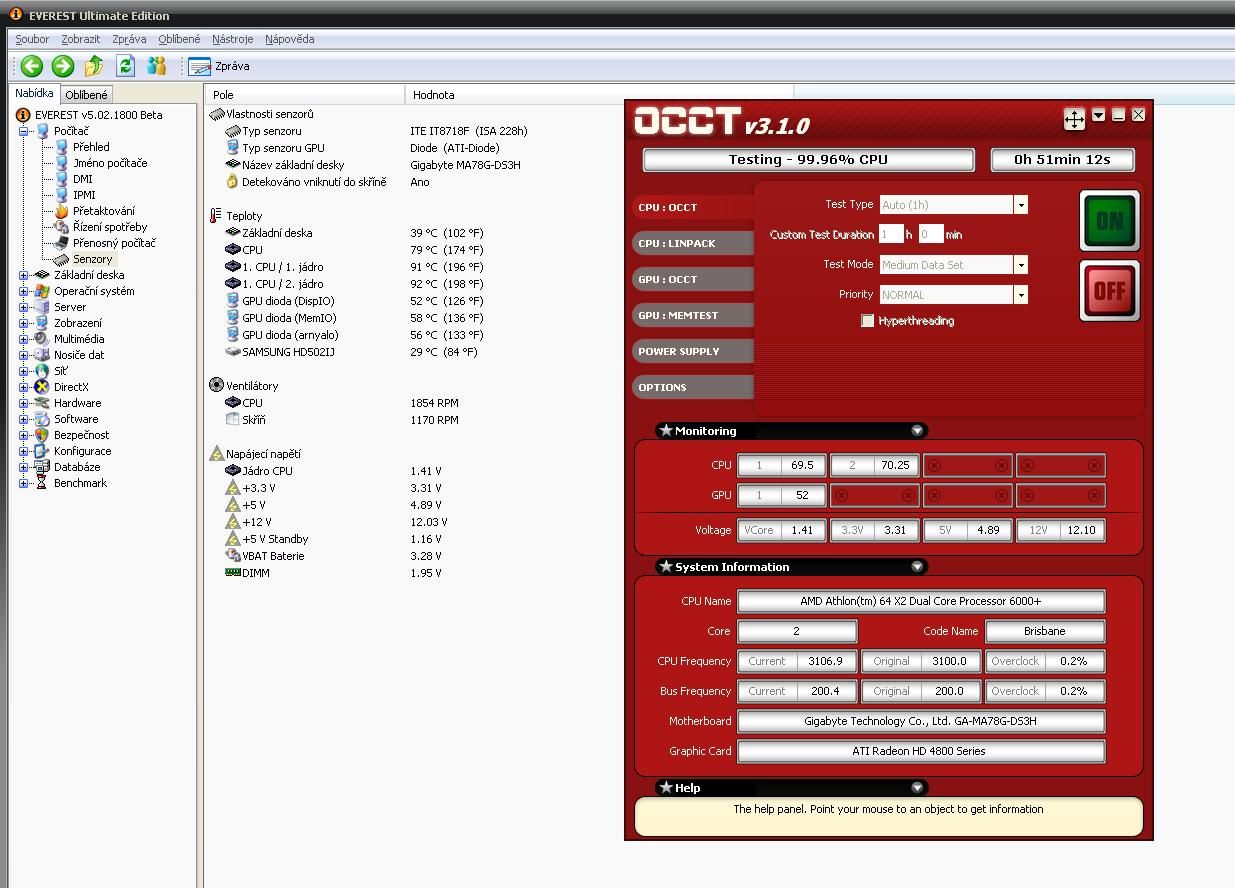Image resolution: width=1235 pixels, height=888 pixels.
Task: Expand the Hardware tree node
Action: [23, 403]
